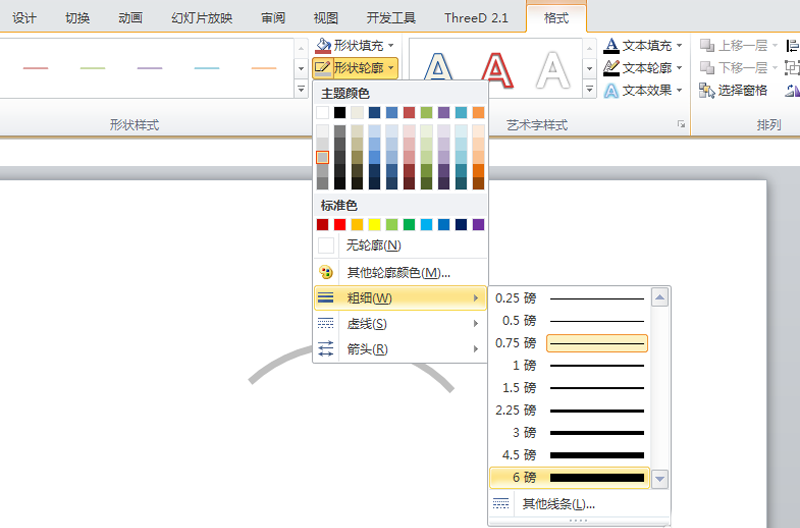
Task: Set line weight to 3 磅
Action: pyautogui.click(x=569, y=433)
